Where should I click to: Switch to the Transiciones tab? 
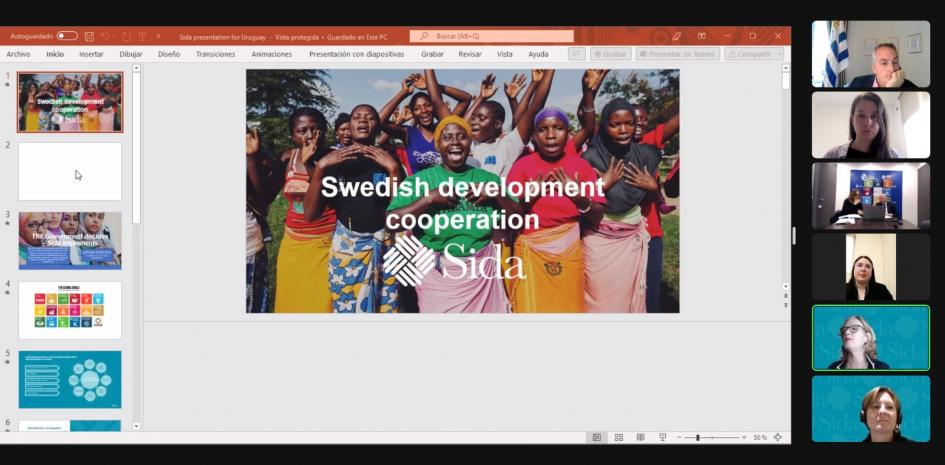point(215,54)
